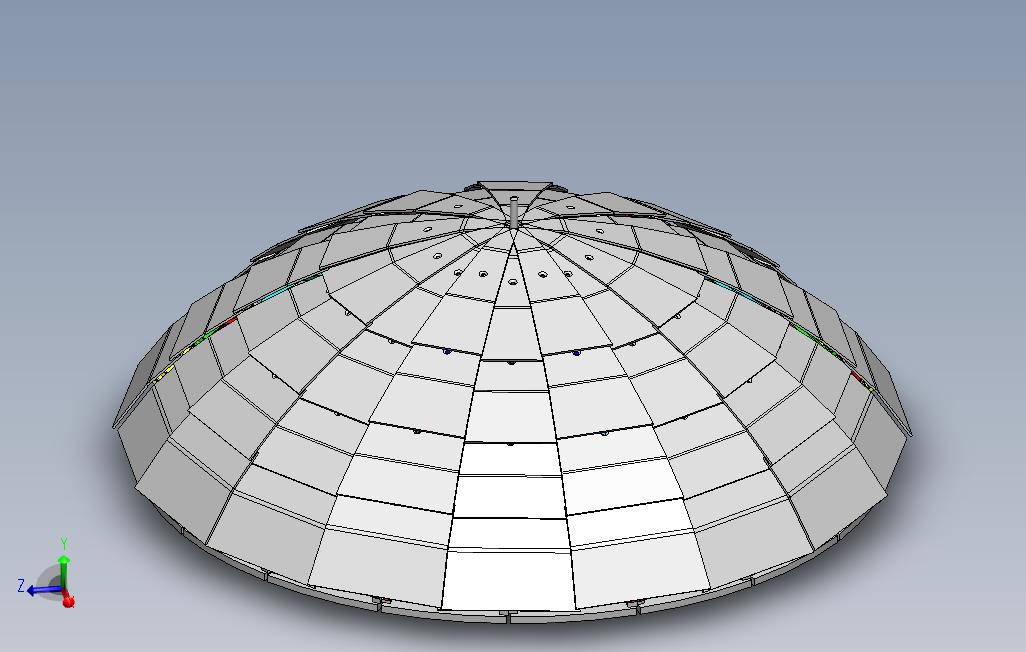This screenshot has width=1026, height=652.
Task: Select the topmost flat panel behind pole
Action: (x=514, y=186)
